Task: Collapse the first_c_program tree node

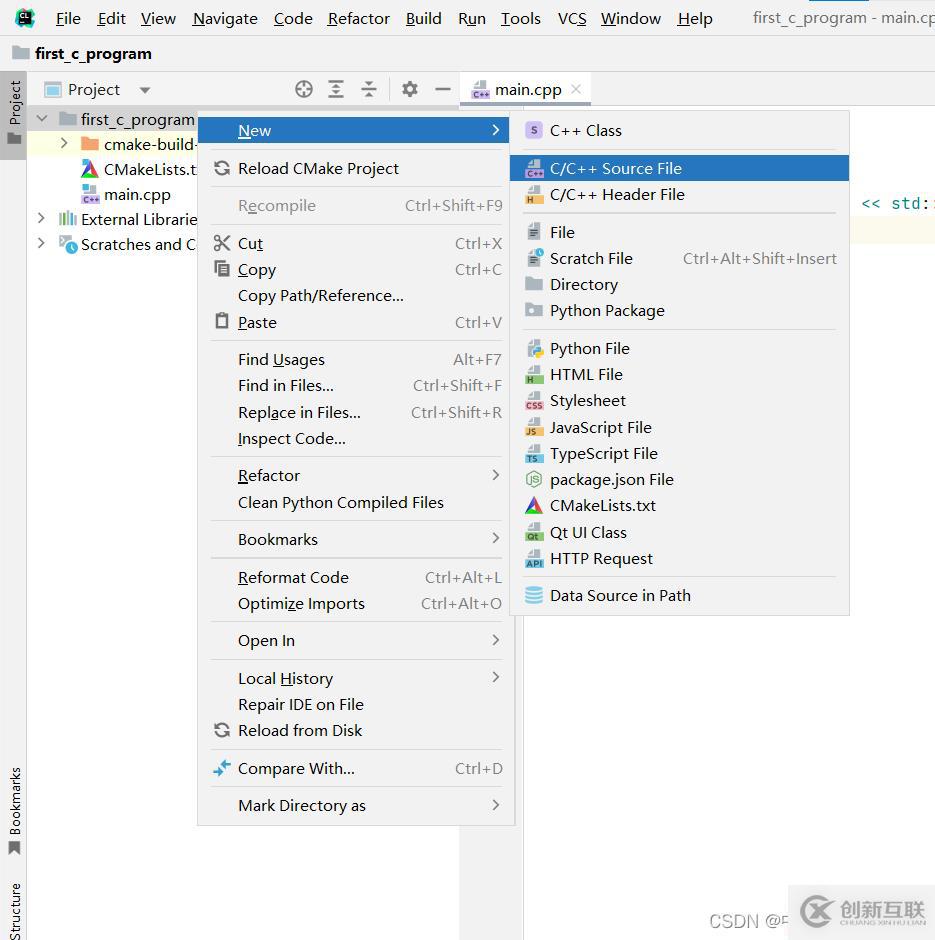Action: click(x=42, y=119)
